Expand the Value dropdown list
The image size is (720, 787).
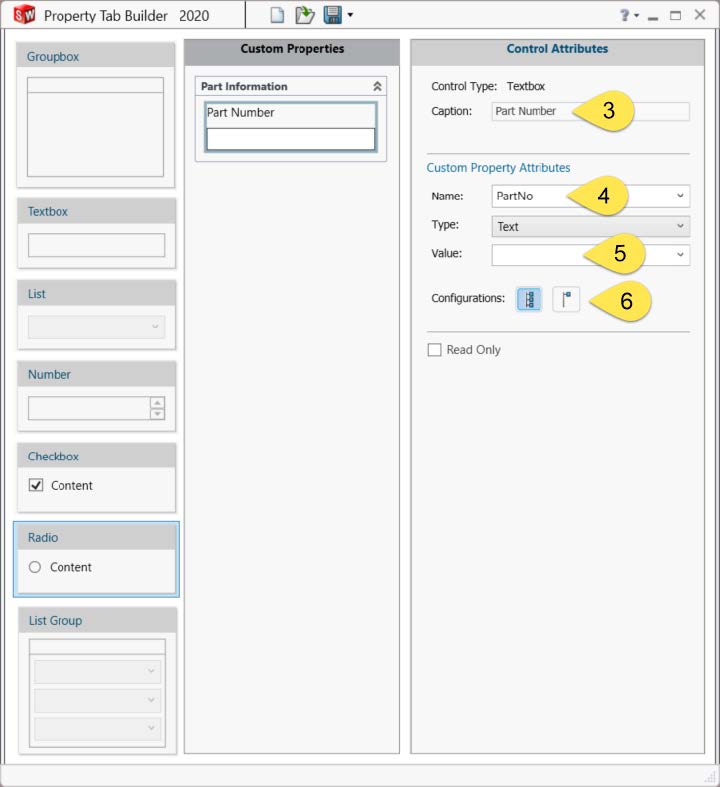(x=681, y=255)
